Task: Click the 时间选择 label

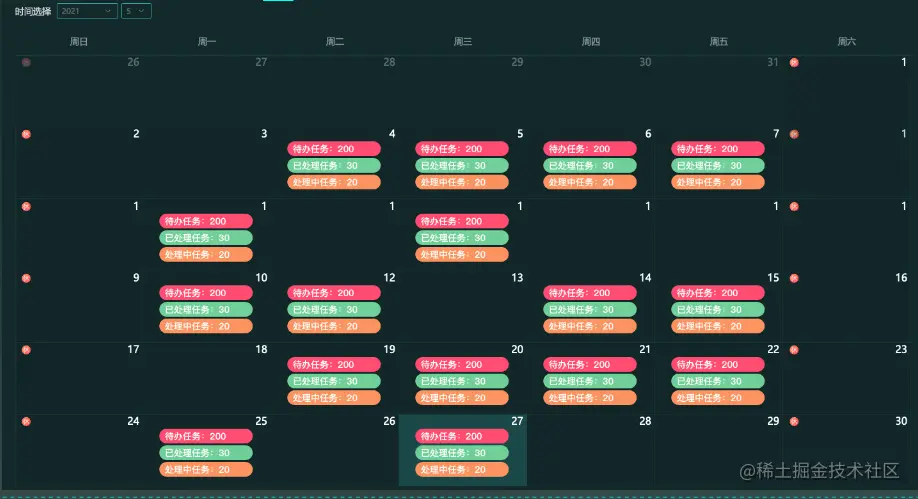Action: tap(33, 11)
